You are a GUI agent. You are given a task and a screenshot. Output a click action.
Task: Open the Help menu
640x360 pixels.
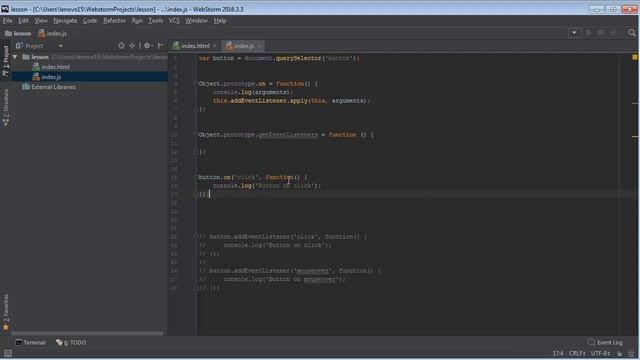click(220, 20)
